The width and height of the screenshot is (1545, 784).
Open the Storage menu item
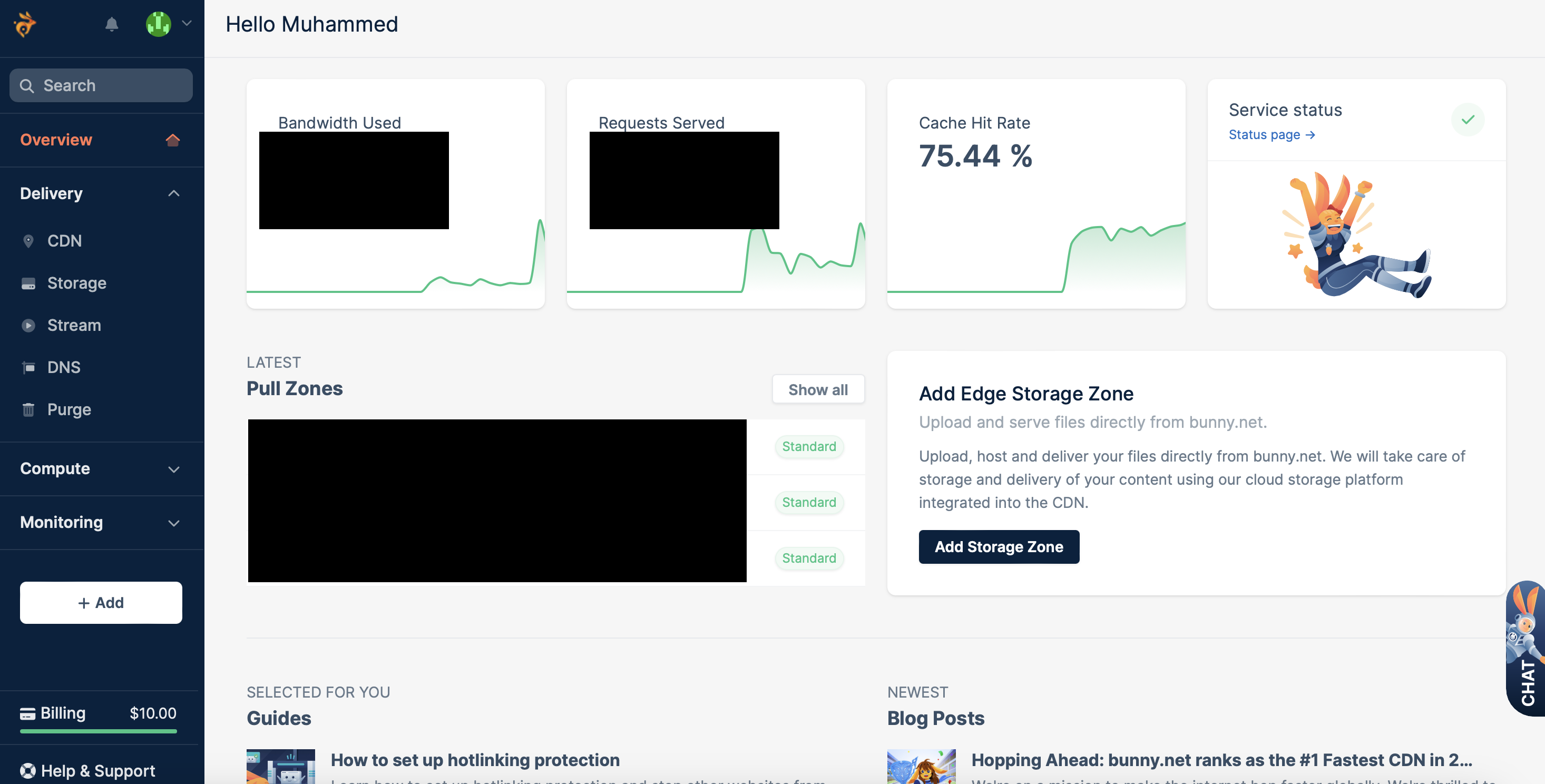coord(77,282)
